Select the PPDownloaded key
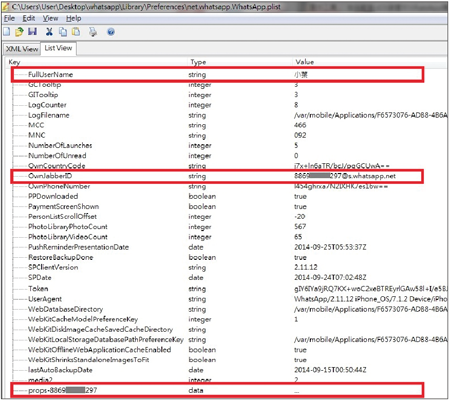 [x=53, y=196]
